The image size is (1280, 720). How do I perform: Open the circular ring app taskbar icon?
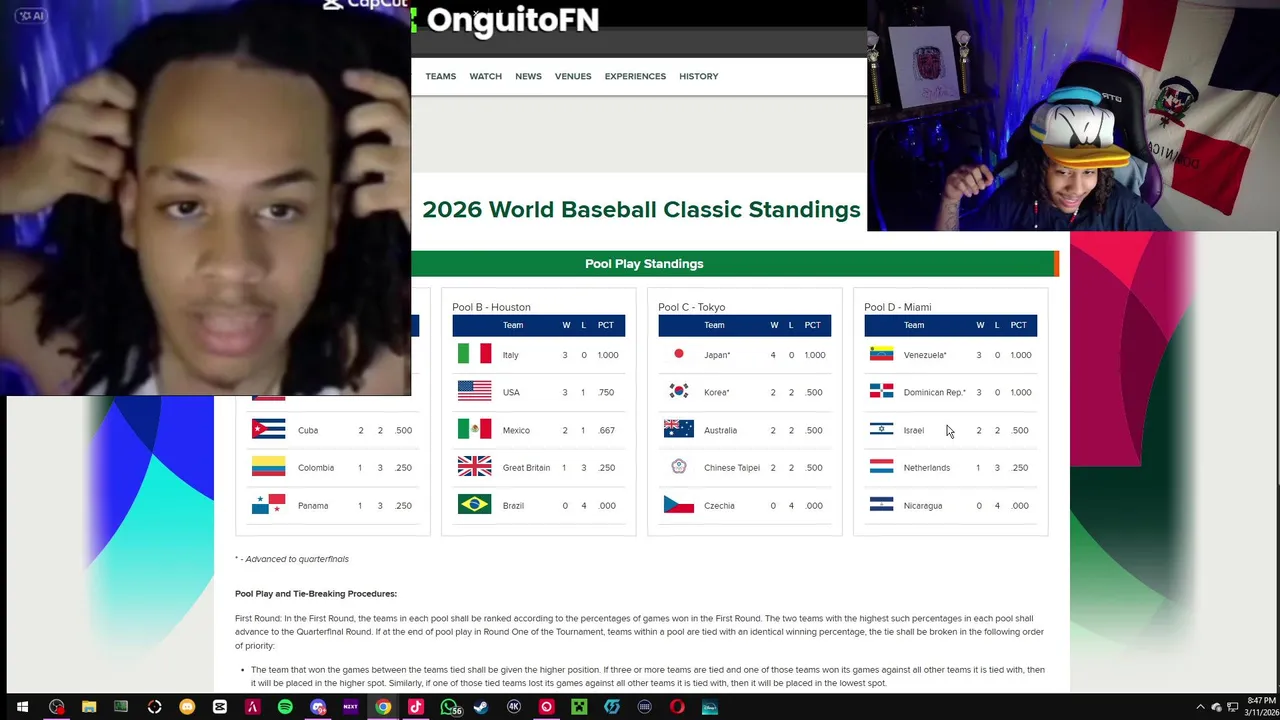(x=154, y=707)
